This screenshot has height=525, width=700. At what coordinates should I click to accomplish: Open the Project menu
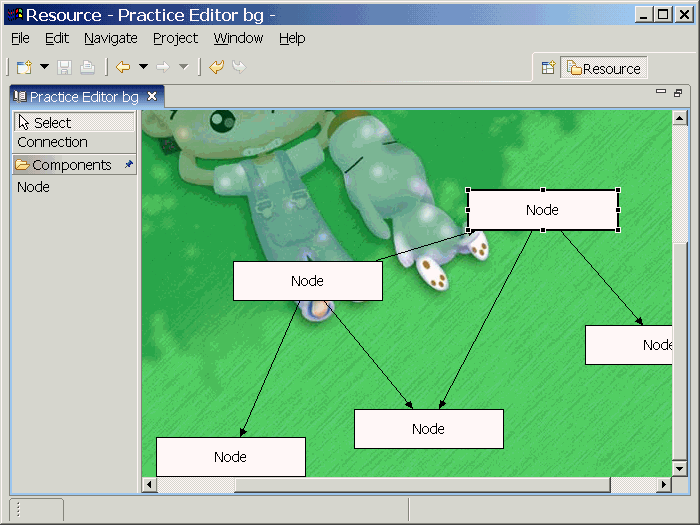coord(175,38)
